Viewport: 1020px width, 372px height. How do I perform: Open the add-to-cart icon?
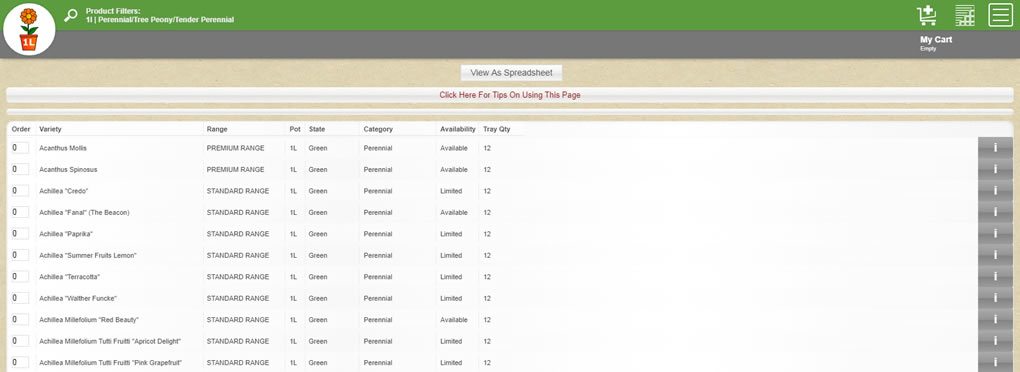pos(926,15)
